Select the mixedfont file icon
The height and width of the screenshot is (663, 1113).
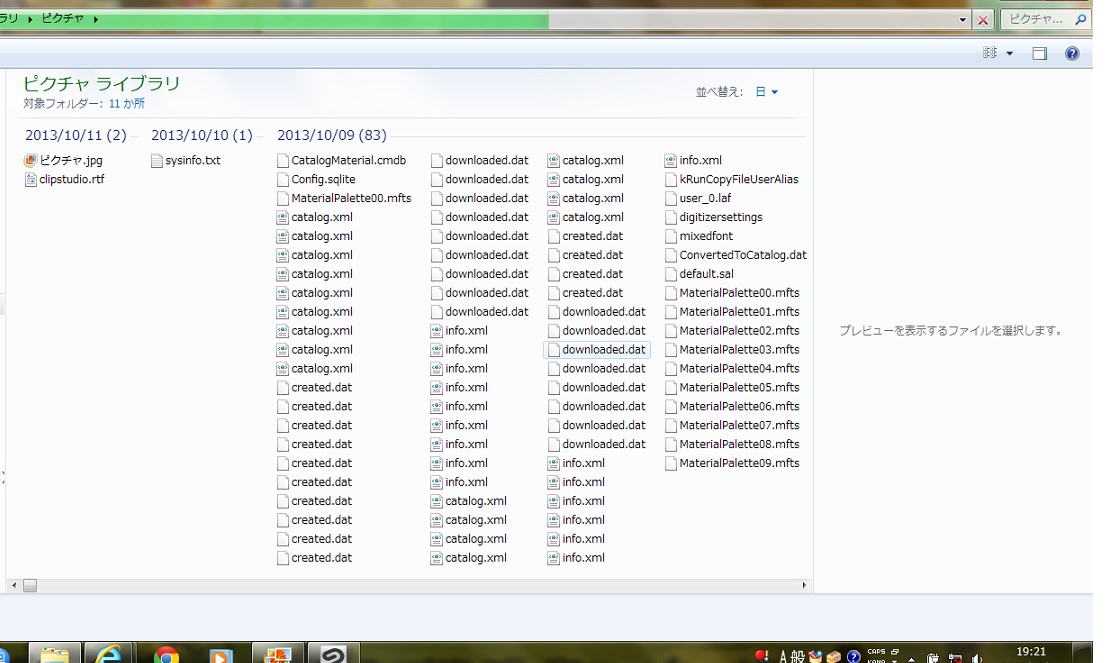pyautogui.click(x=671, y=236)
